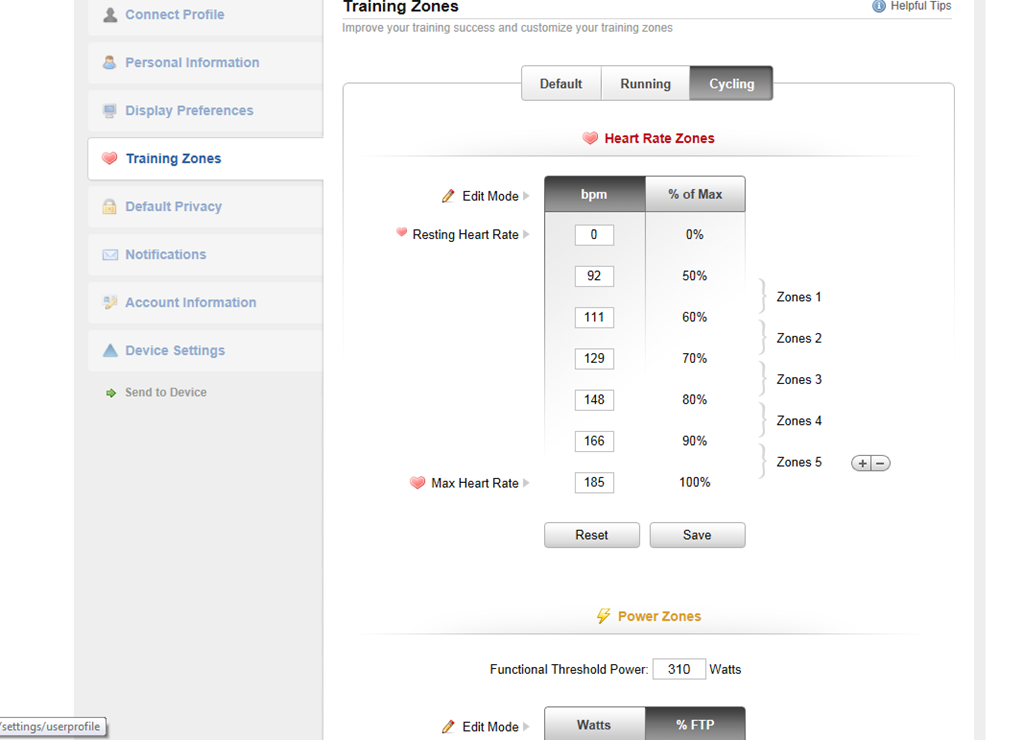Open Account Information settings page
Viewport: 1024px width, 740px height.
[x=205, y=302]
